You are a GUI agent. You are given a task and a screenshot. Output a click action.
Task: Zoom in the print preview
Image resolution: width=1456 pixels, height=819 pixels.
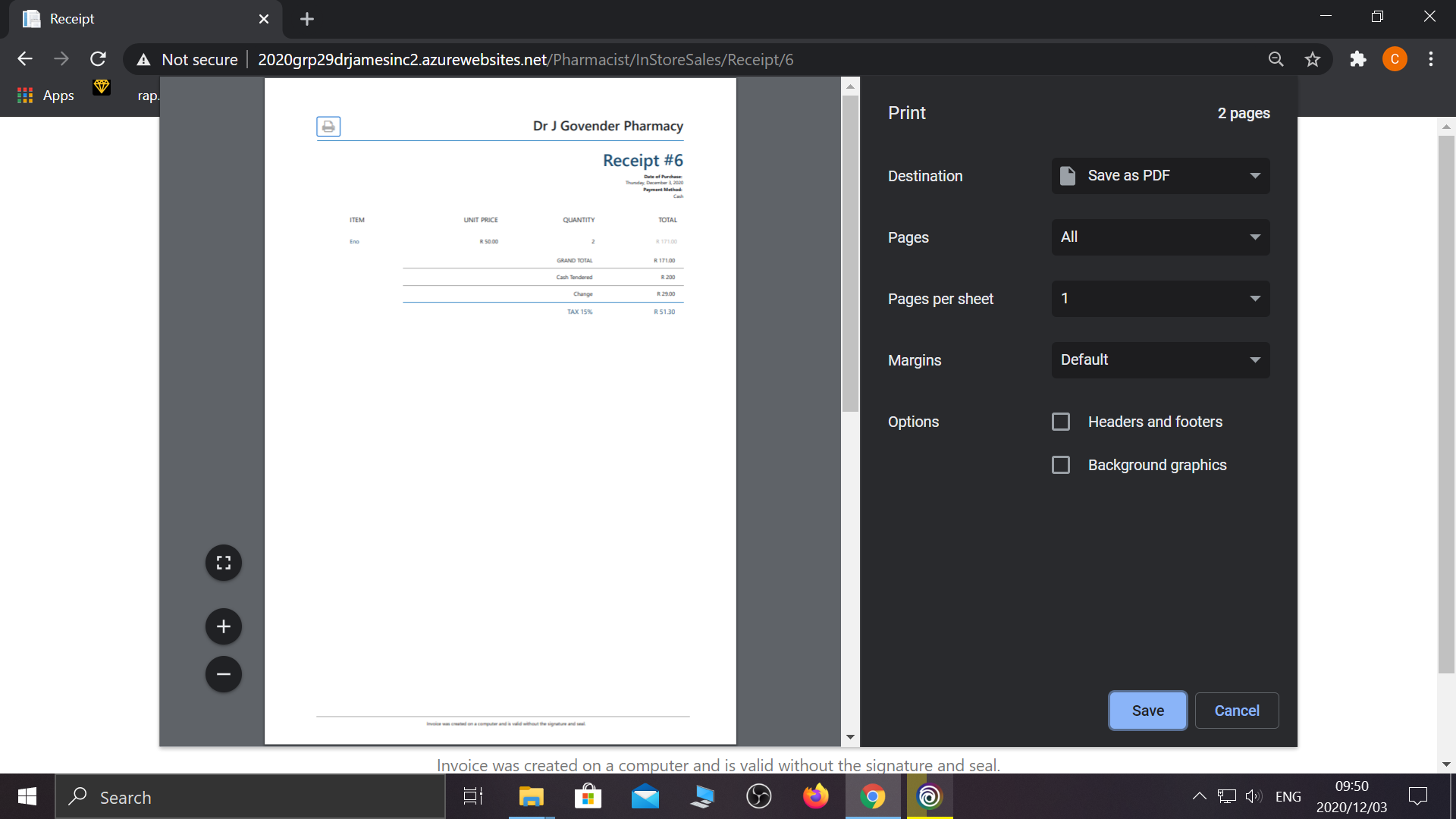coord(223,626)
